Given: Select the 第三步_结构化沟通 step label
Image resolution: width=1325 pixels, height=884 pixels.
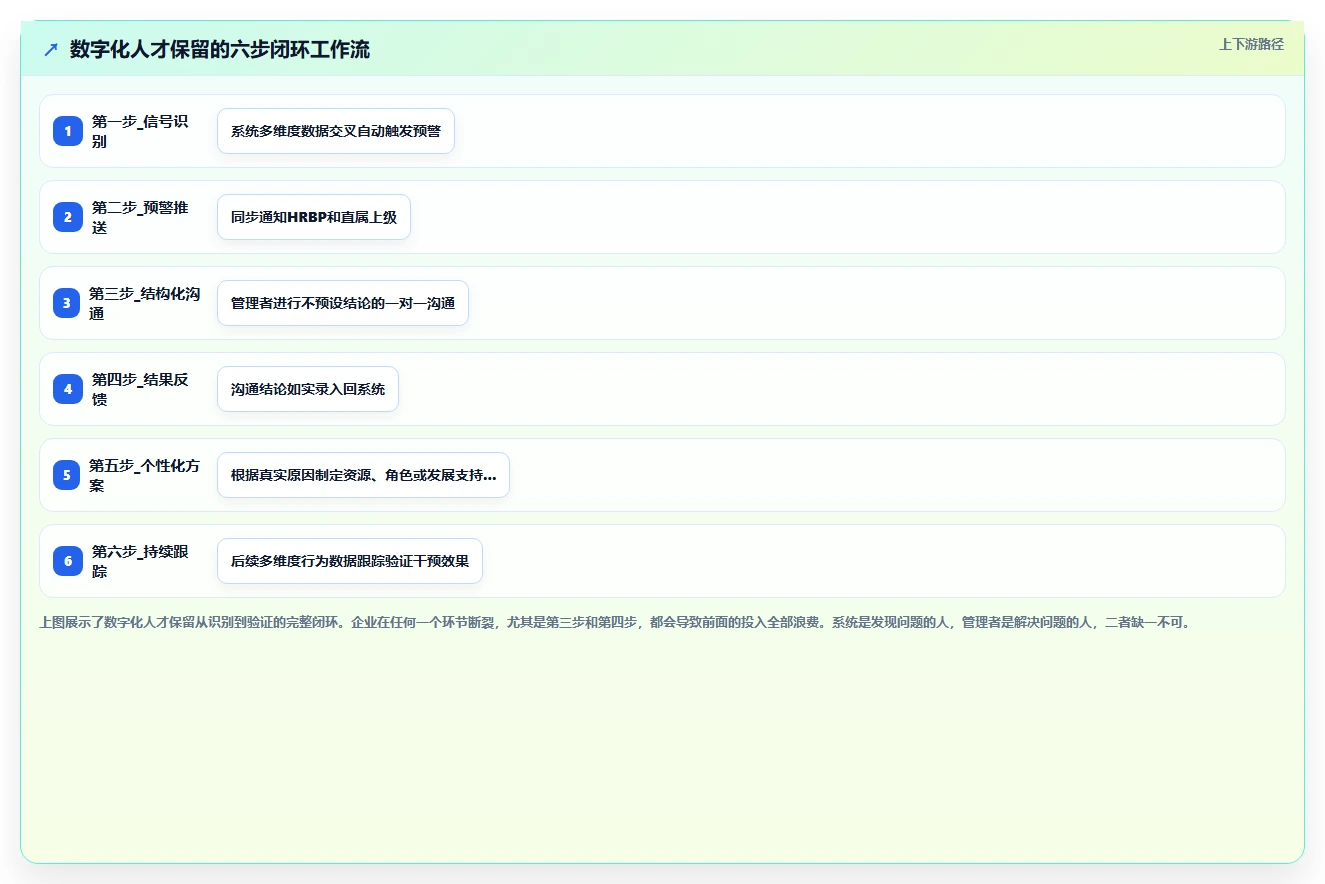Looking at the screenshot, I should tap(145, 303).
